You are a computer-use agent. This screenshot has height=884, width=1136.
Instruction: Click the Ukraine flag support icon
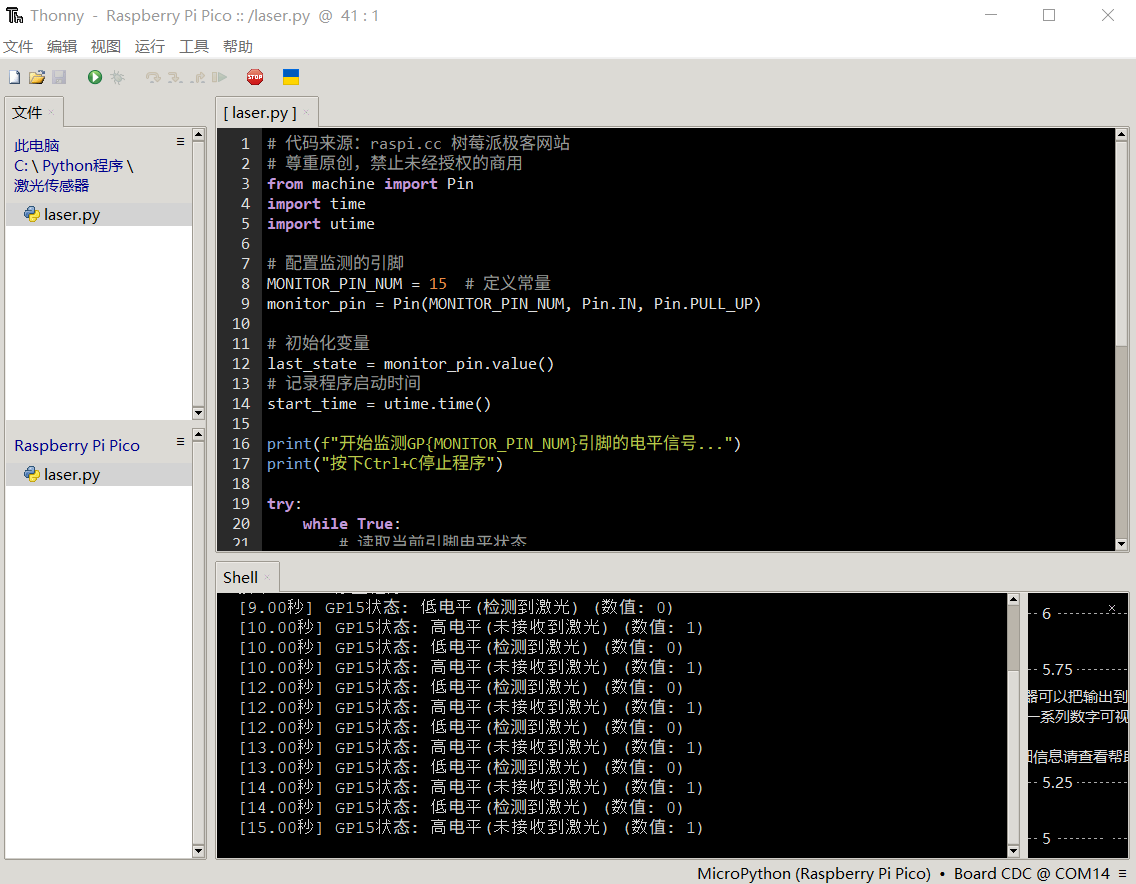coord(291,77)
